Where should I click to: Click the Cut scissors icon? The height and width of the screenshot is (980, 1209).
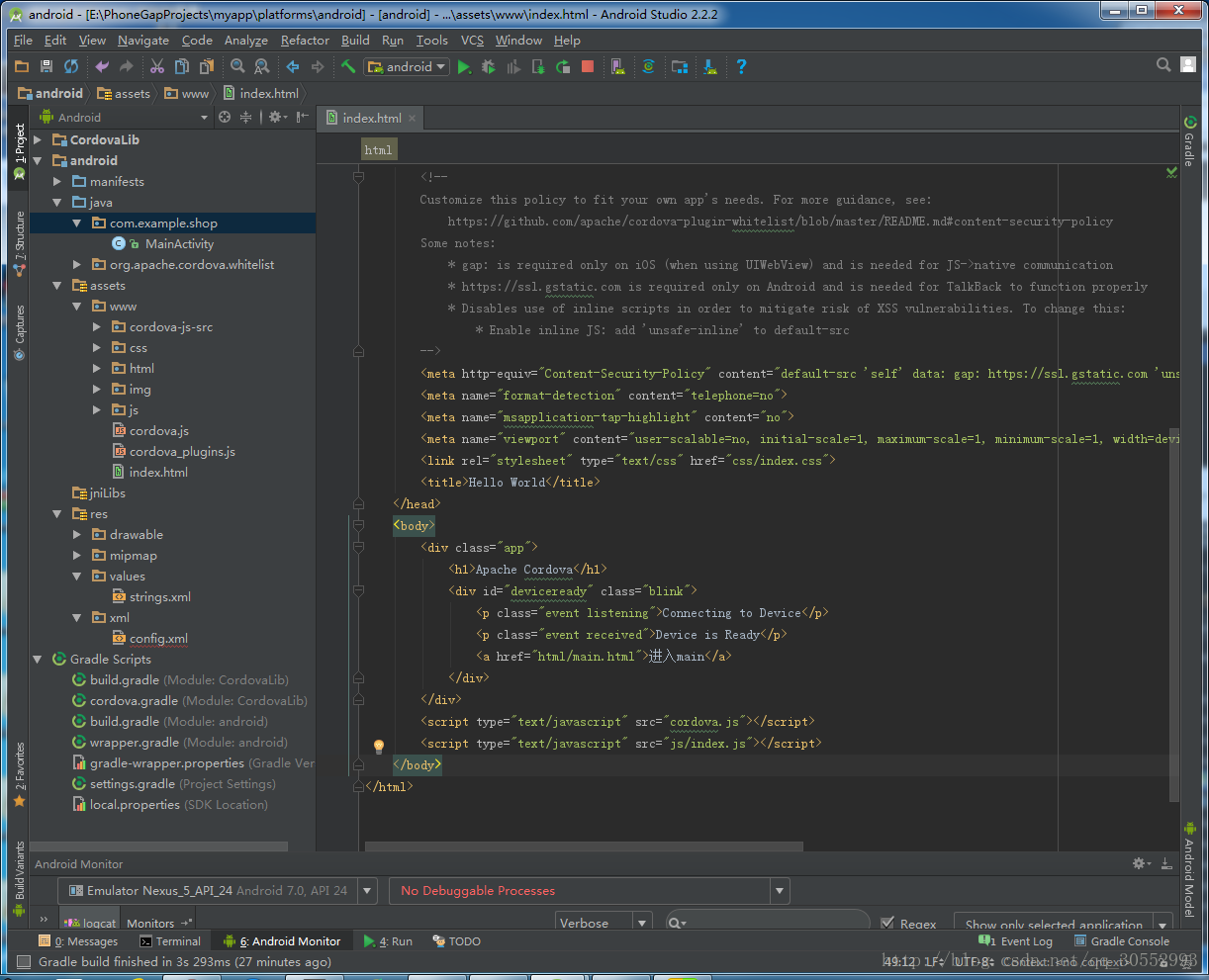(x=157, y=66)
